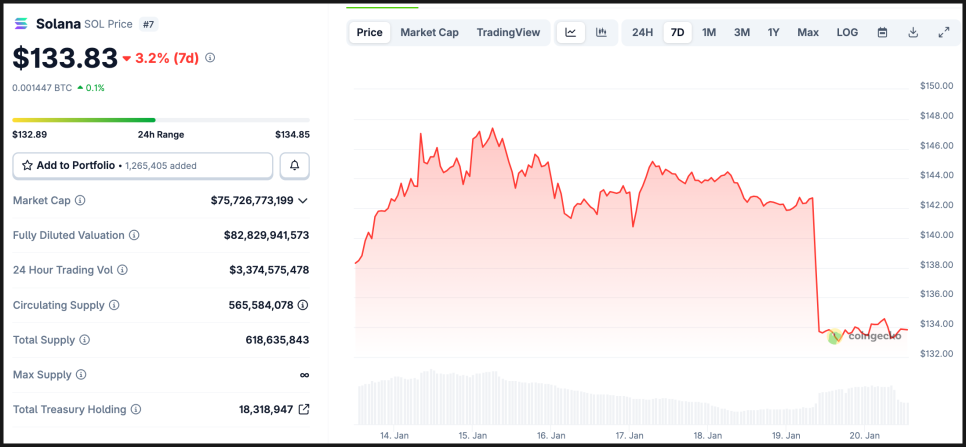The height and width of the screenshot is (447, 966).
Task: Click the price alert bell icon
Action: point(295,165)
